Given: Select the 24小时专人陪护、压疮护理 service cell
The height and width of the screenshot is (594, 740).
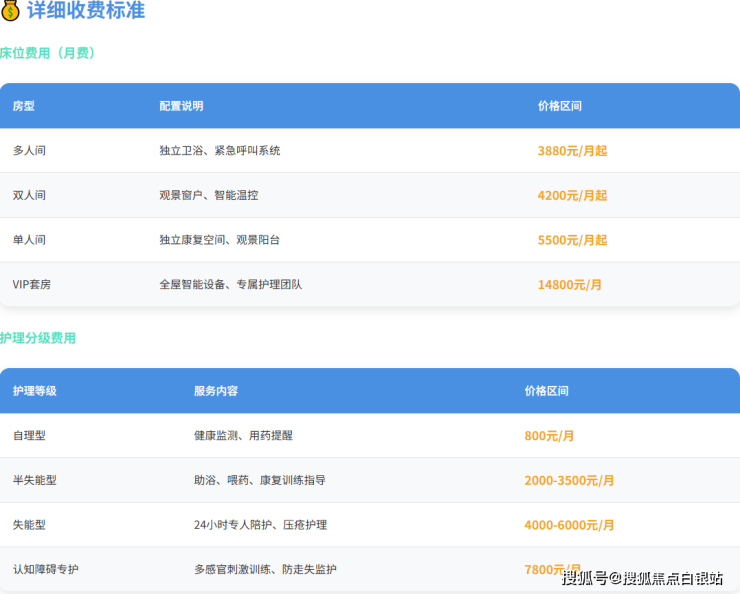Looking at the screenshot, I should pyautogui.click(x=260, y=525).
